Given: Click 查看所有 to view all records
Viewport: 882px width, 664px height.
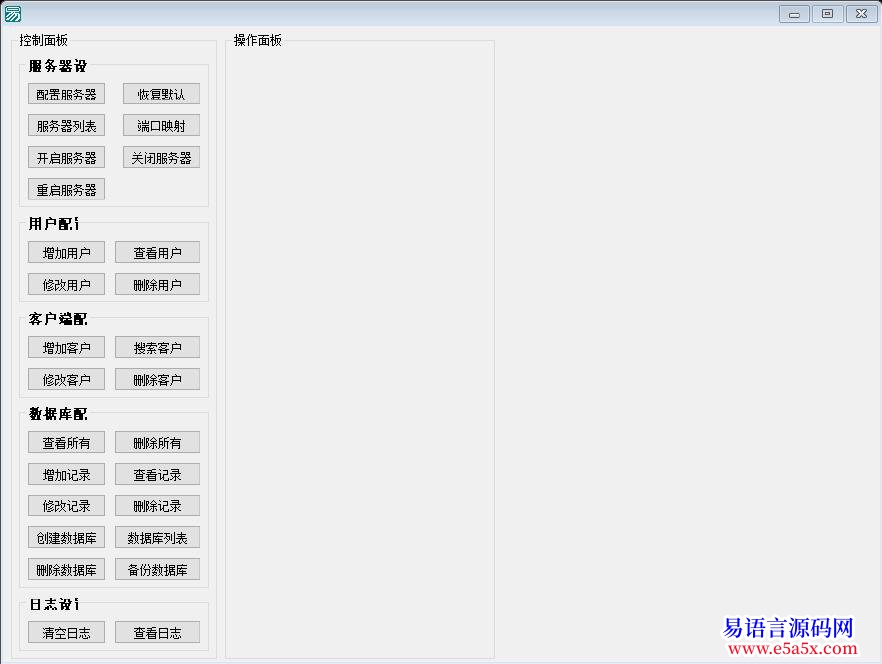Looking at the screenshot, I should point(66,442).
